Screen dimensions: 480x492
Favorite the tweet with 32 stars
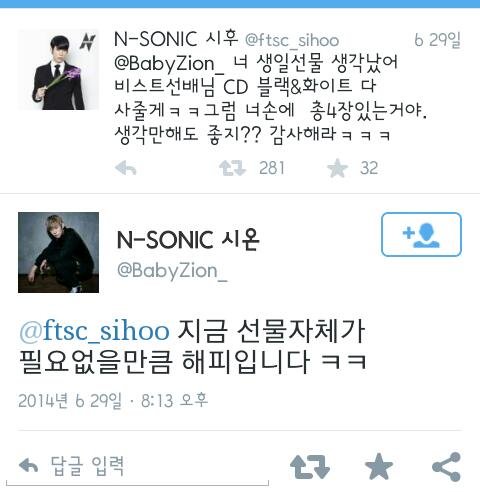point(337,168)
